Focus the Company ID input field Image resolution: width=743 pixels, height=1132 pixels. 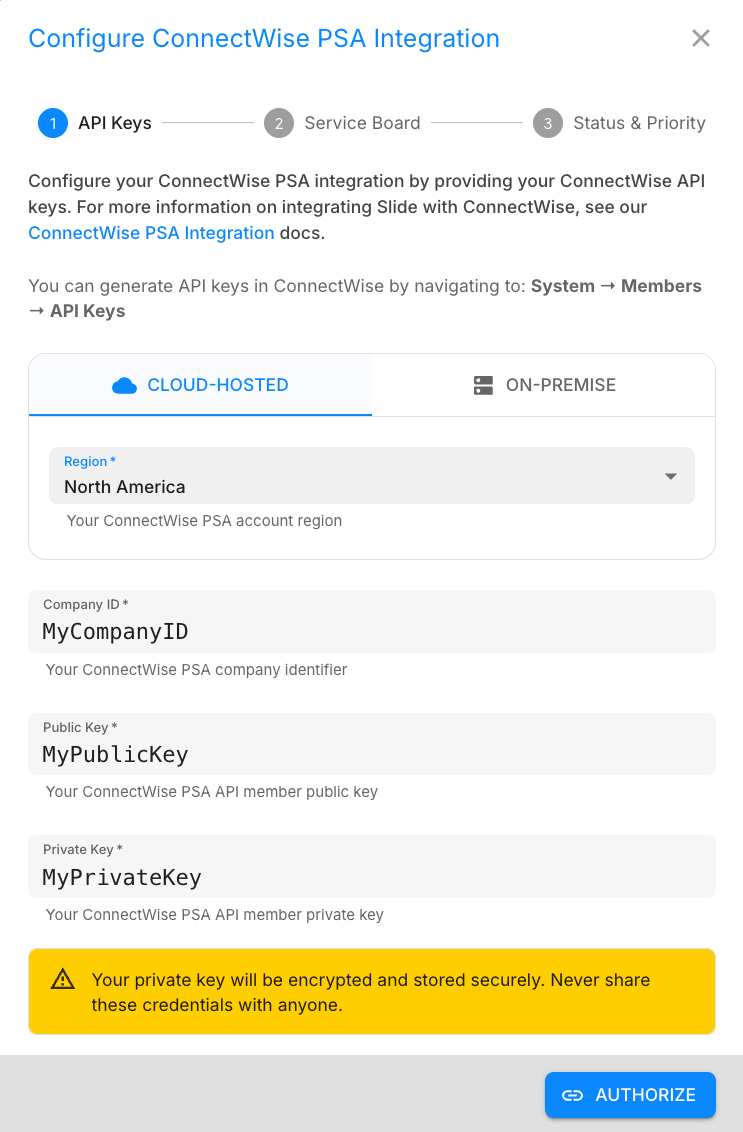coord(372,632)
